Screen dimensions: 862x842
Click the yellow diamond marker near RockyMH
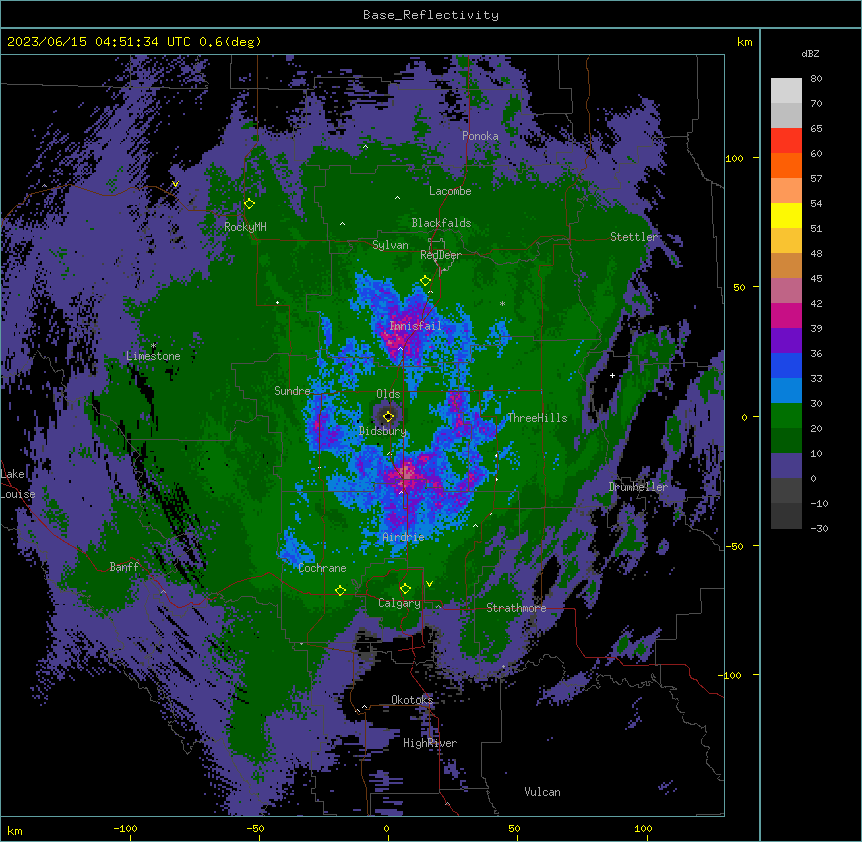(x=250, y=204)
